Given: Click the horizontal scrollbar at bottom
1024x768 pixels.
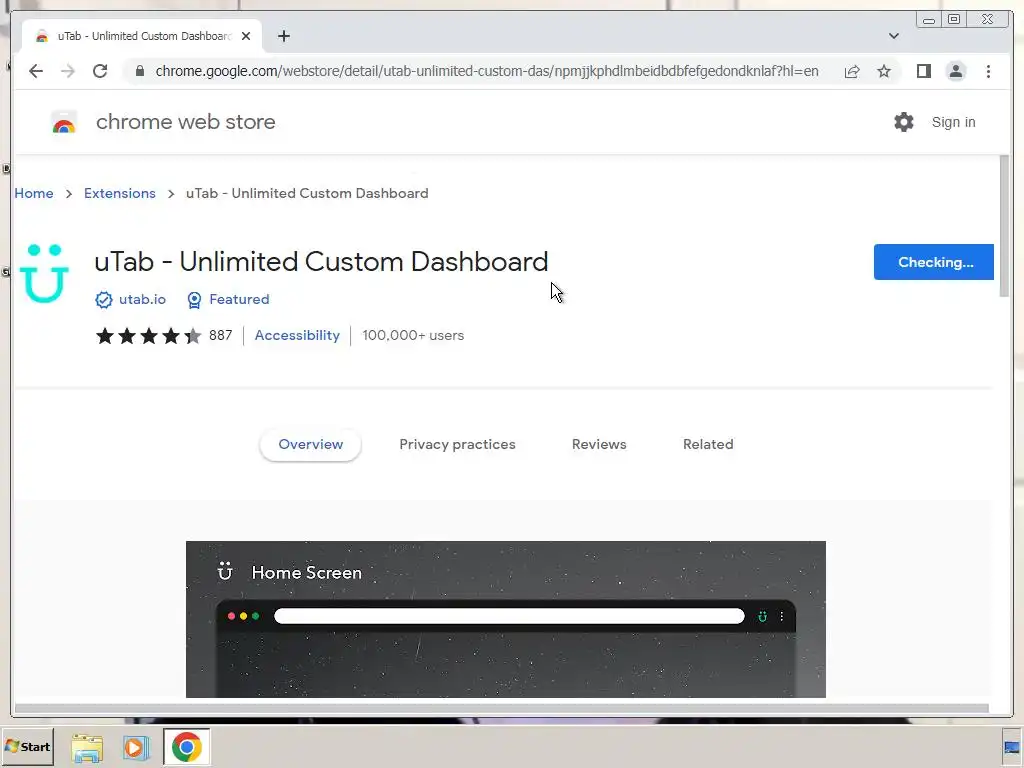Looking at the screenshot, I should 502,708.
